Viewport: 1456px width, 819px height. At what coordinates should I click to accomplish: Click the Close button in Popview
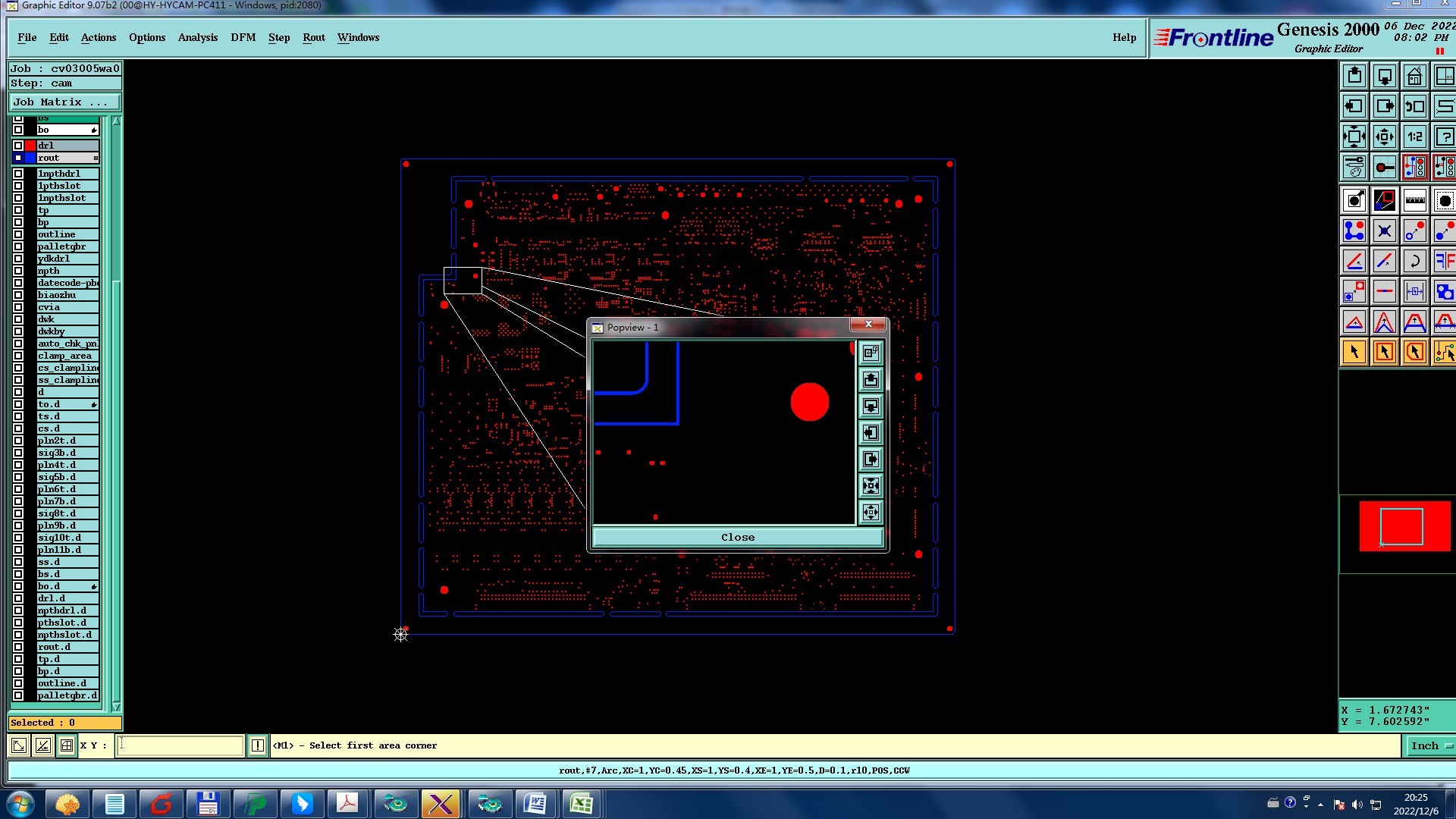(737, 538)
